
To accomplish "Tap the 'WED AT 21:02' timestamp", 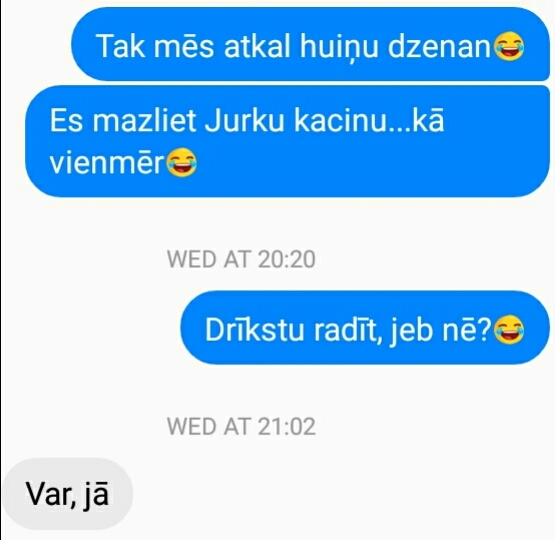I will [241, 426].
